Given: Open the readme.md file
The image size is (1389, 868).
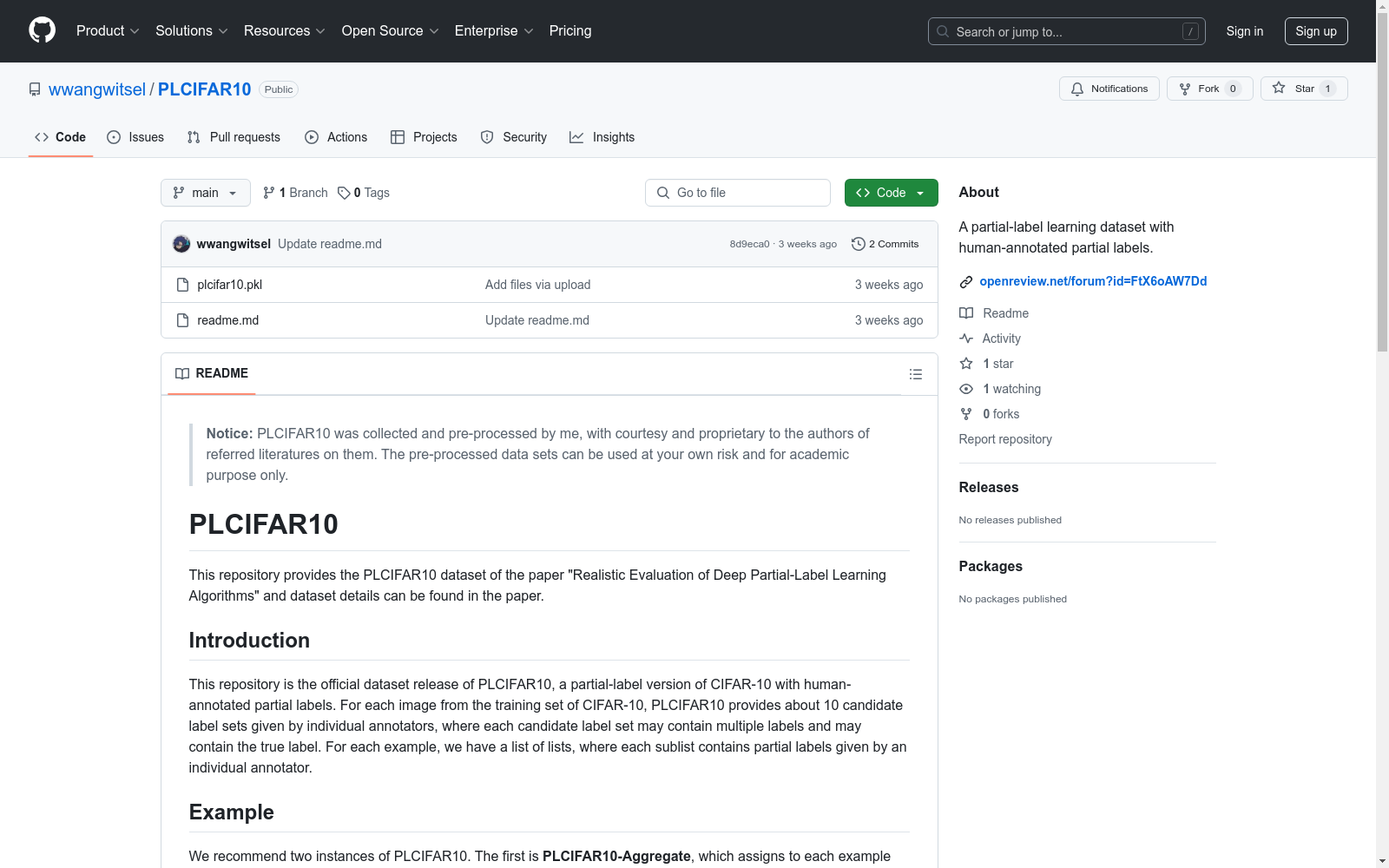Looking at the screenshot, I should click(x=228, y=320).
